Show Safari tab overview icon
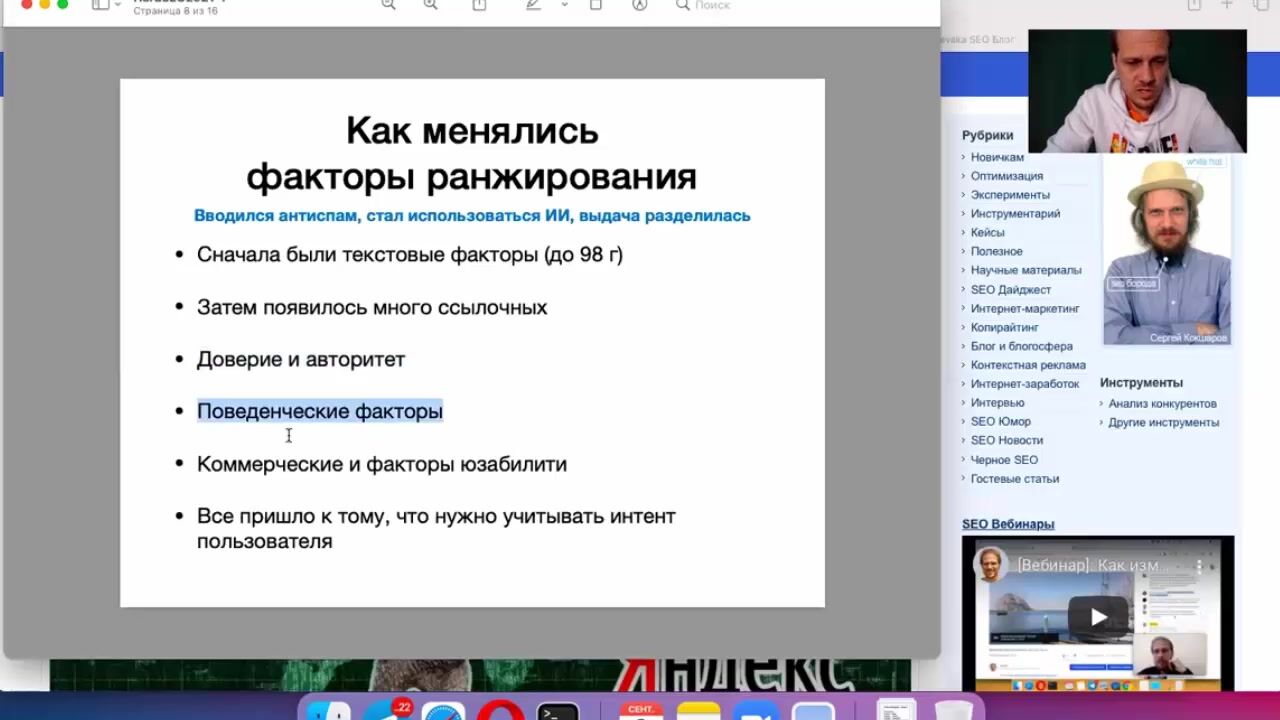 (1260, 5)
